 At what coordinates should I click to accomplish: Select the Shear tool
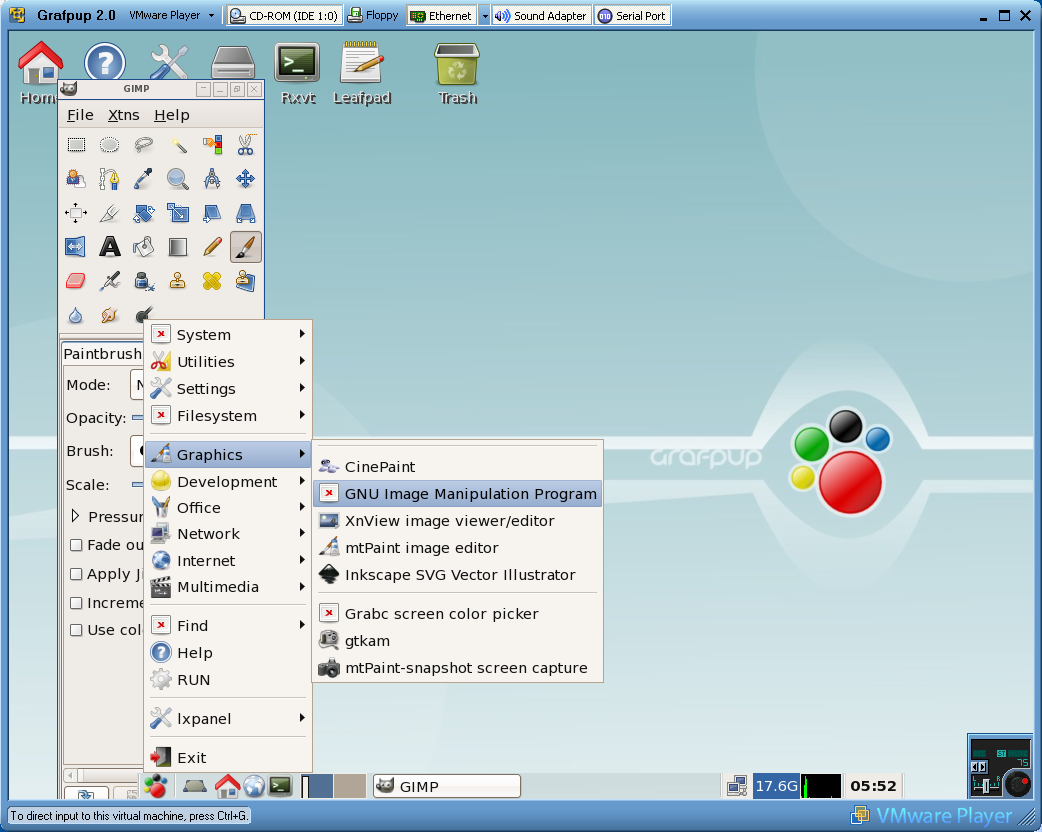click(212, 213)
